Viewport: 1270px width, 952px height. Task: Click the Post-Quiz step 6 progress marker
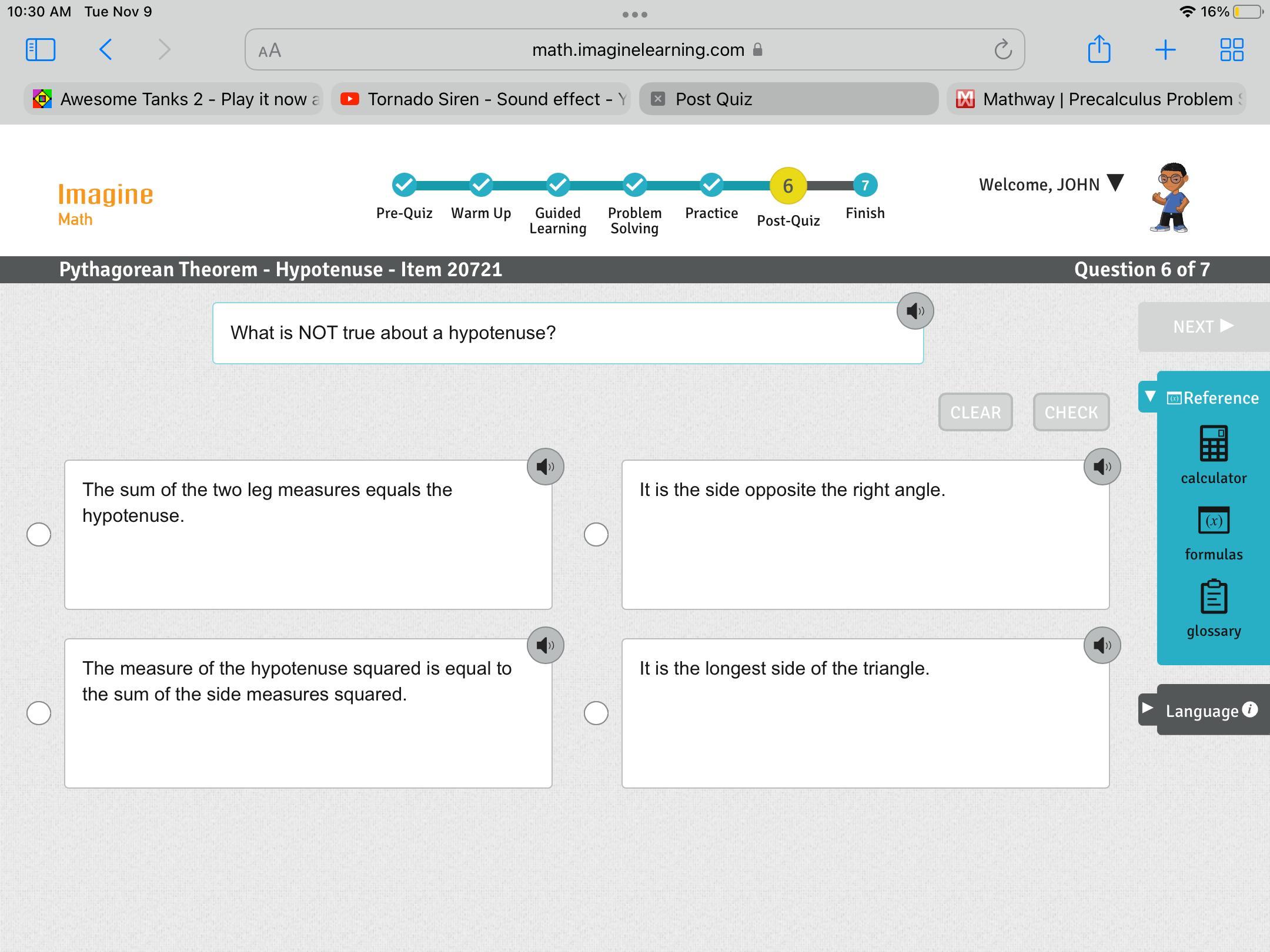click(787, 186)
